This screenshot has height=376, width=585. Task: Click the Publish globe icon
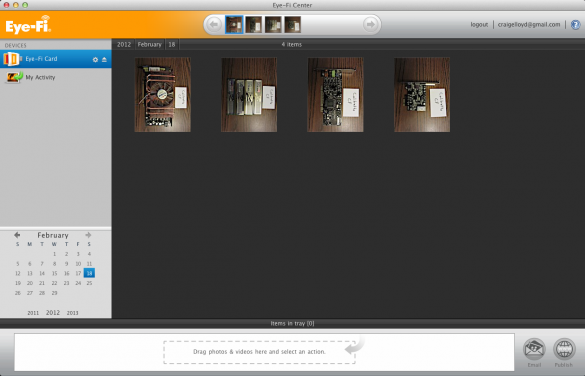coord(564,350)
